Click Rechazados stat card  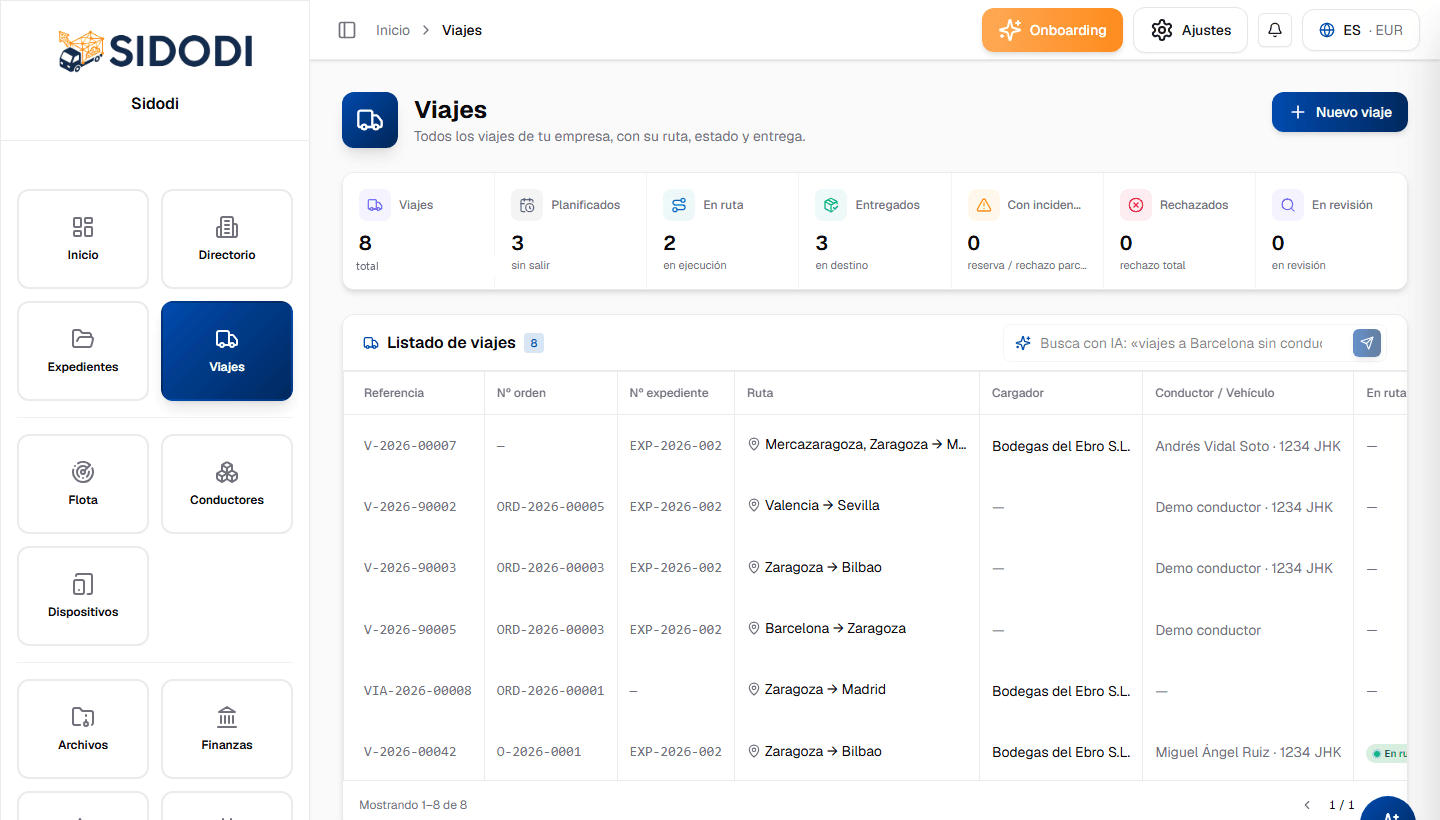[1179, 231]
